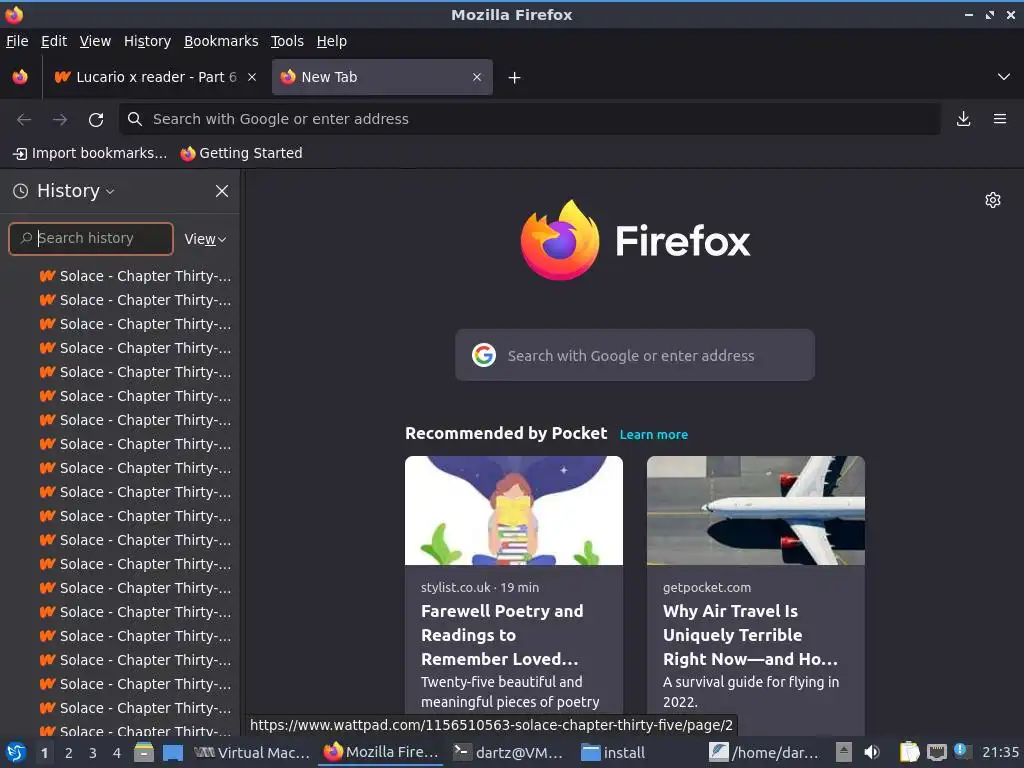Open the History menu in menu bar
The height and width of the screenshot is (768, 1024).
click(x=147, y=41)
